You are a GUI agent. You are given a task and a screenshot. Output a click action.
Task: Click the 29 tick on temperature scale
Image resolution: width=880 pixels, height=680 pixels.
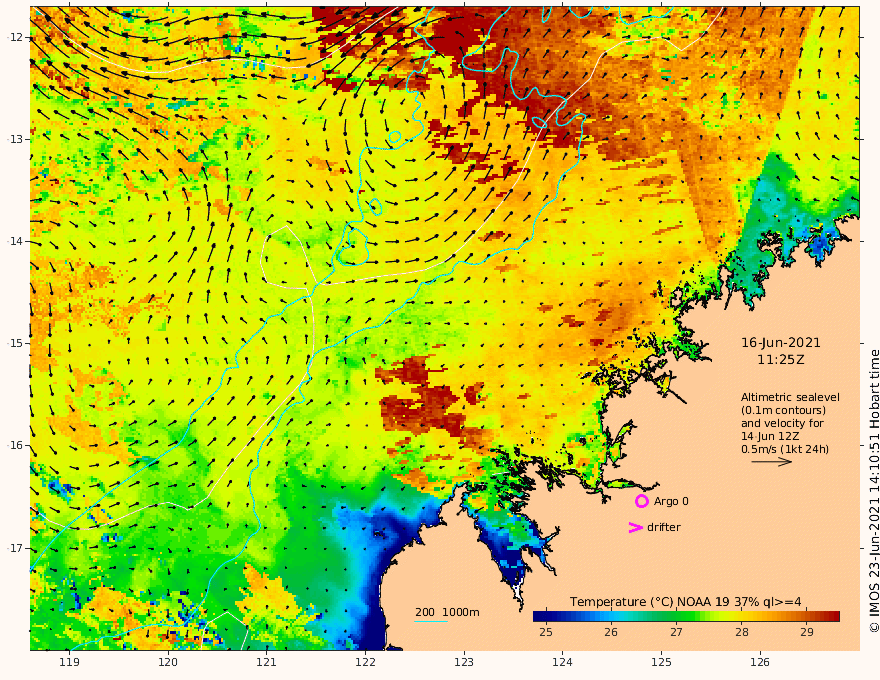807,632
